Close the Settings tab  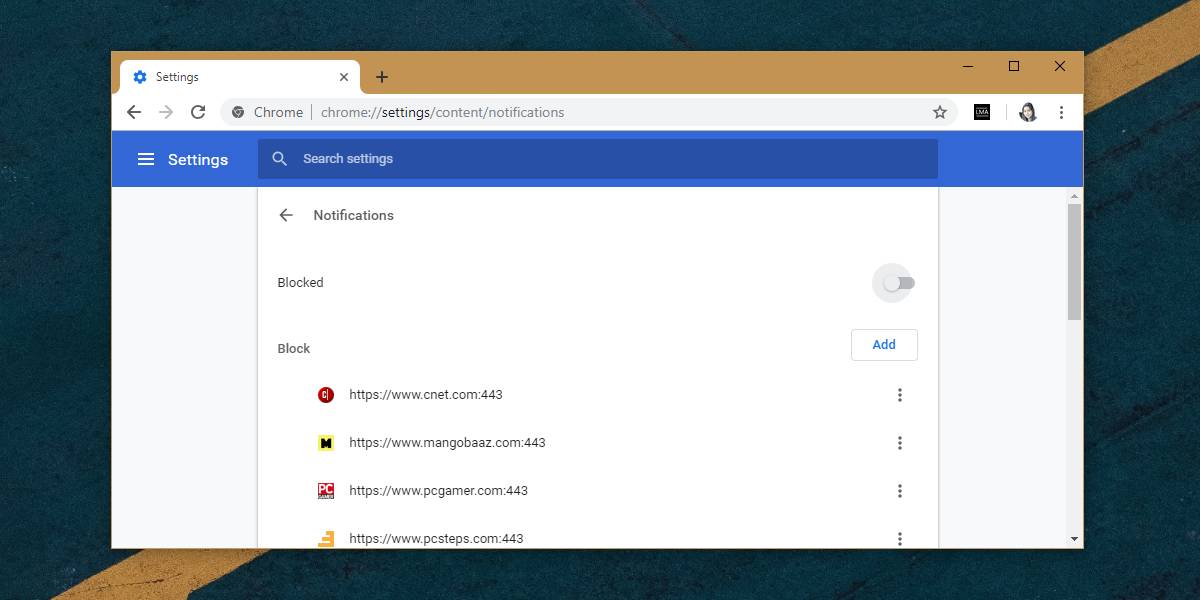pos(344,77)
